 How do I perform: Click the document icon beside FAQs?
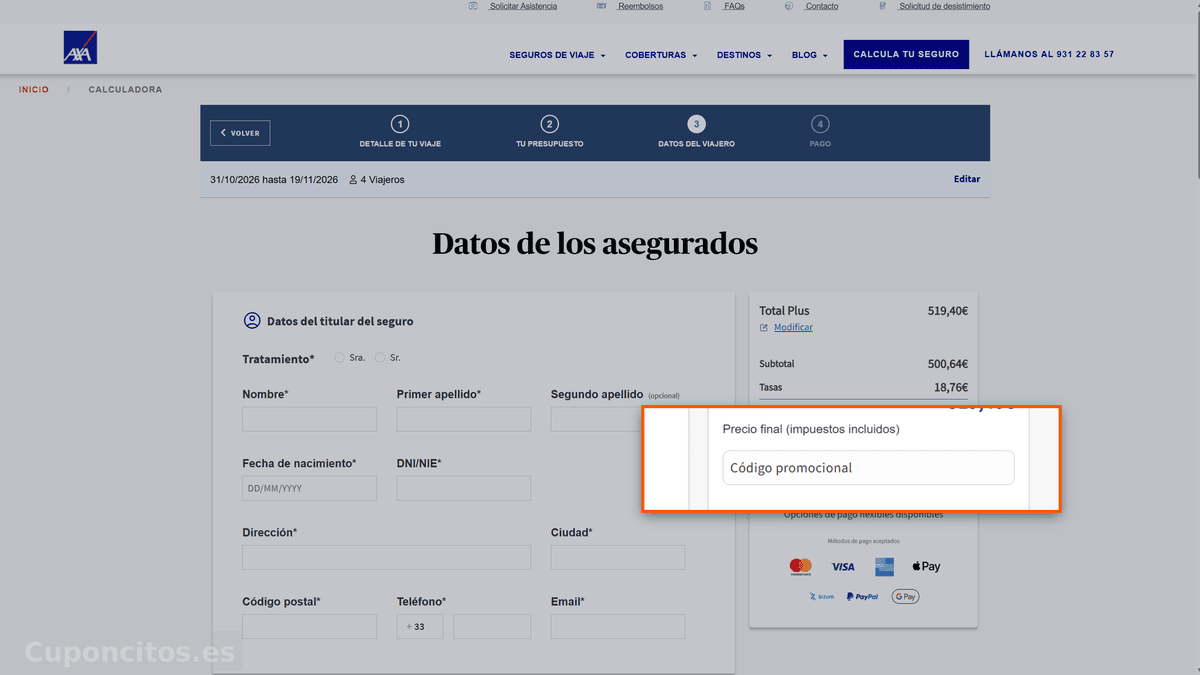707,6
